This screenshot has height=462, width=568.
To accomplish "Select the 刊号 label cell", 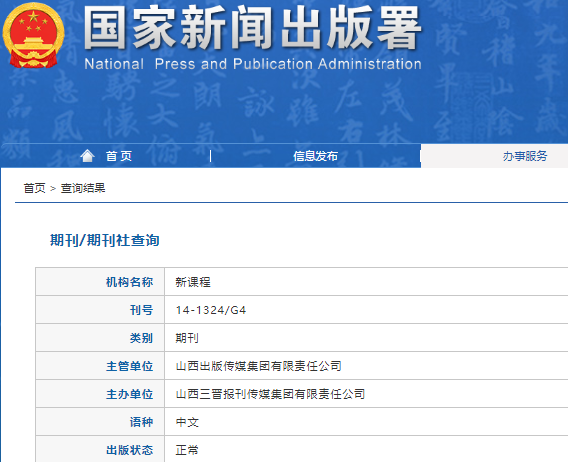I will coord(100,310).
